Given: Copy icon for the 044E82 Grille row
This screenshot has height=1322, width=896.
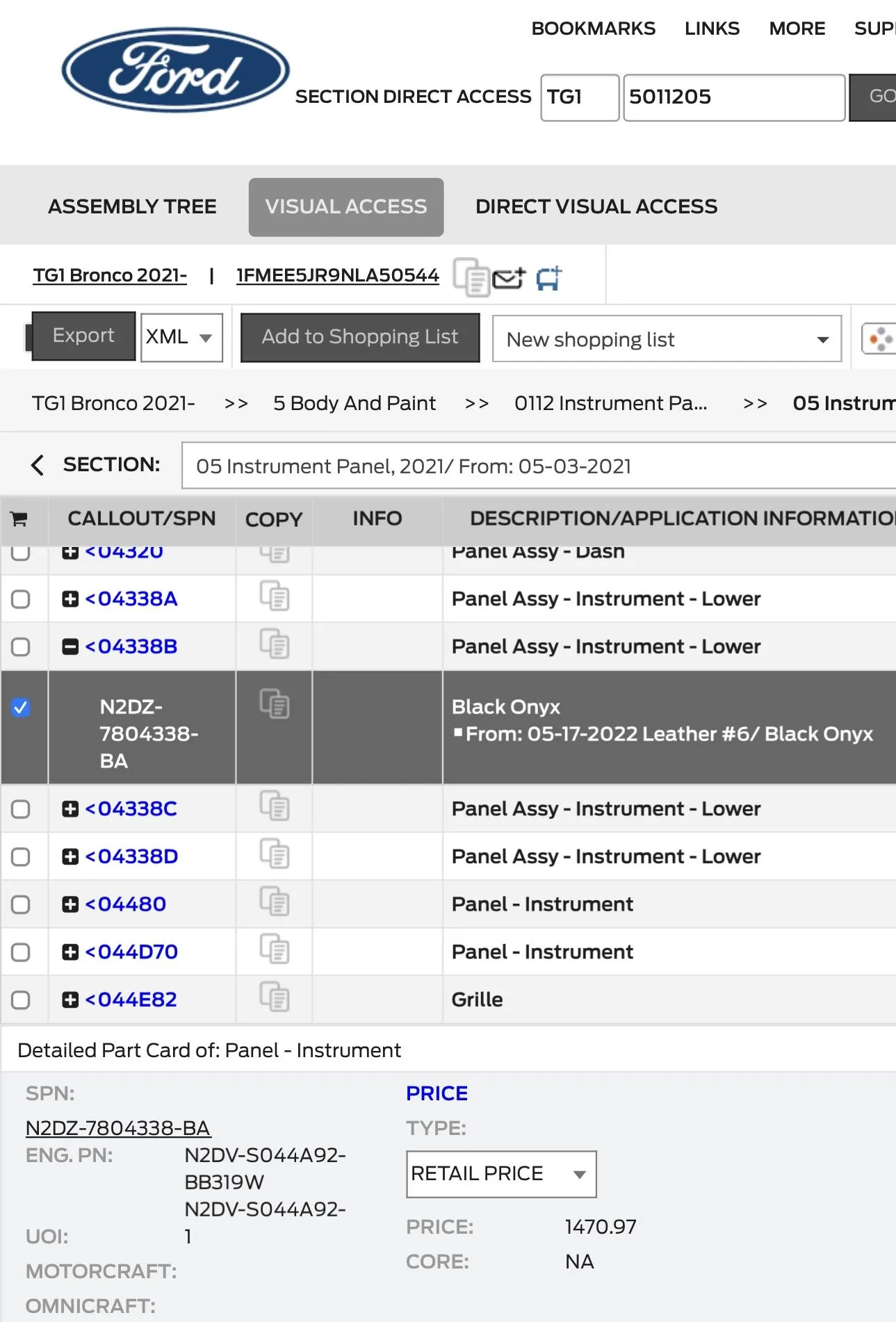Looking at the screenshot, I should coord(275,997).
